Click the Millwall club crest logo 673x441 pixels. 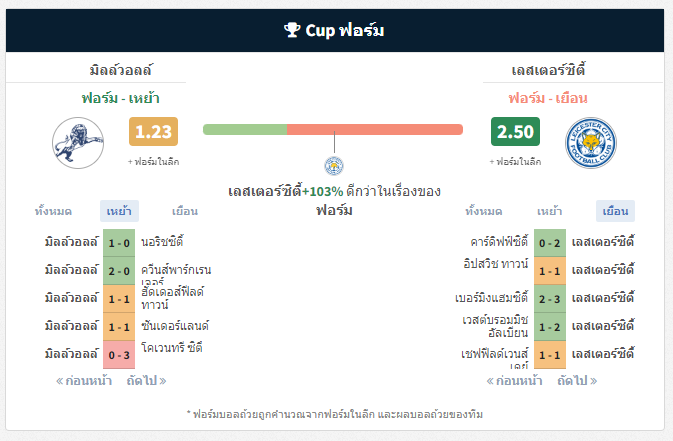point(78,143)
